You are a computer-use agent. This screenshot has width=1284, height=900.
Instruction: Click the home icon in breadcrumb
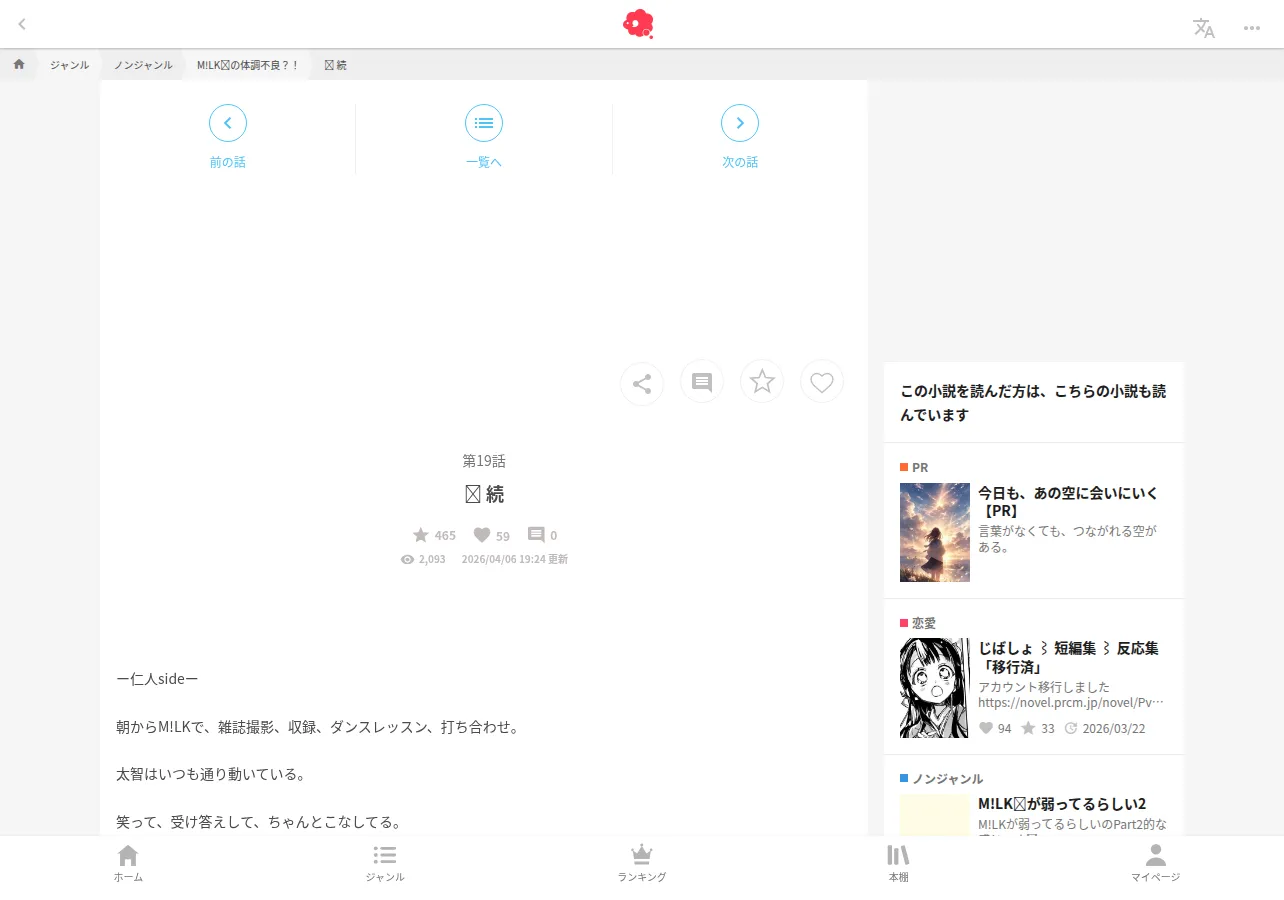(19, 65)
